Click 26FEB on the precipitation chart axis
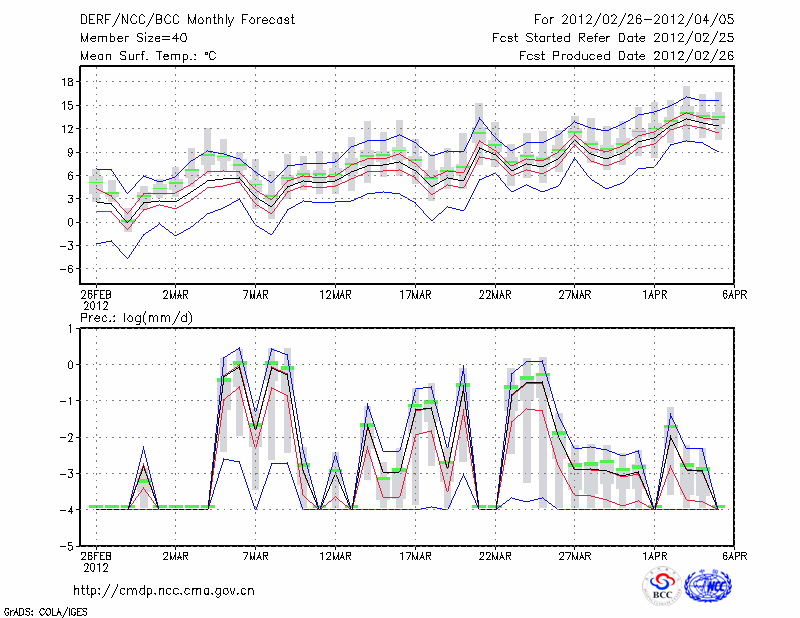The image size is (800, 618). pos(96,556)
